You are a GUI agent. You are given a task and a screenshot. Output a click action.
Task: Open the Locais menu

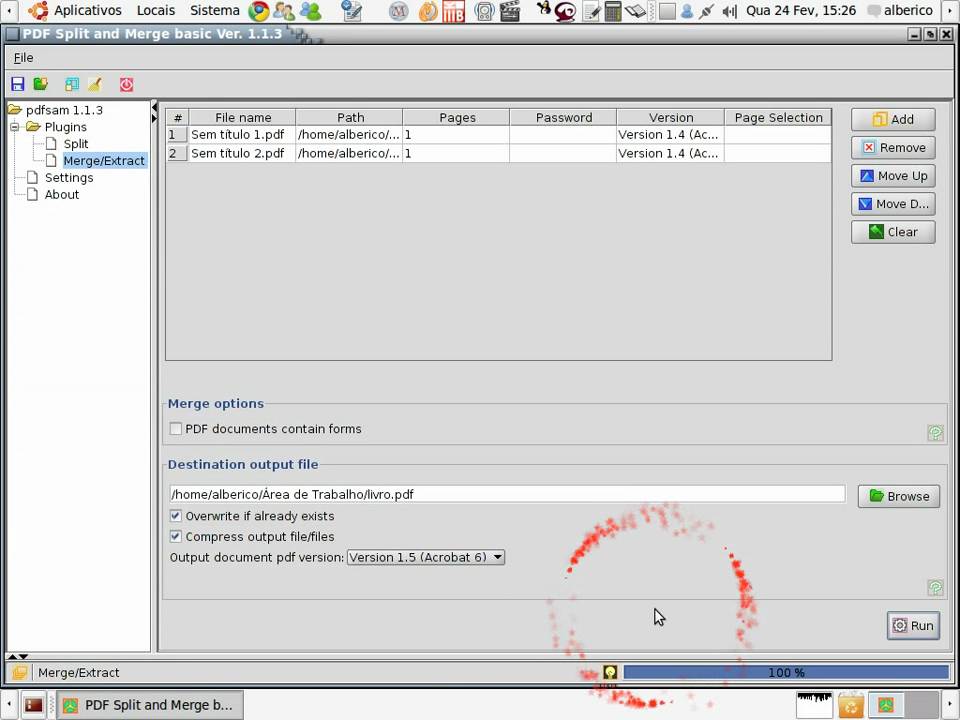[x=156, y=10]
